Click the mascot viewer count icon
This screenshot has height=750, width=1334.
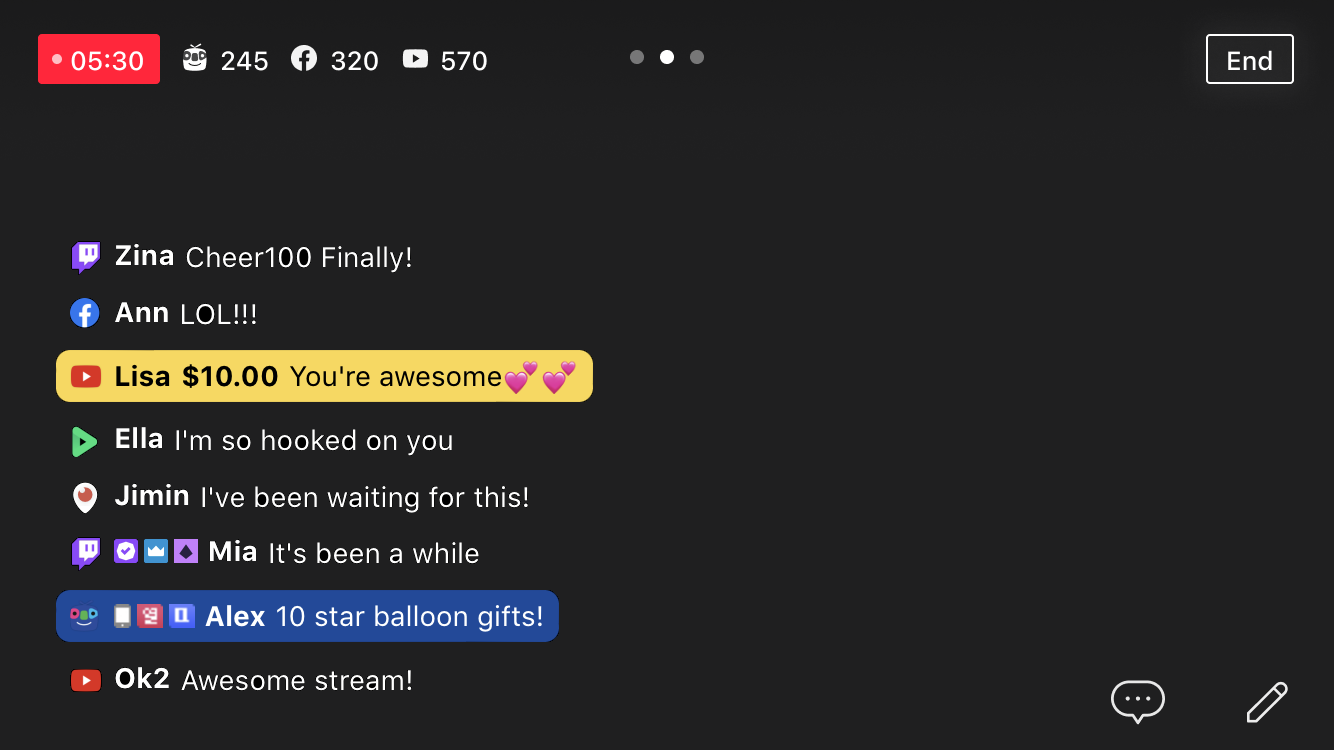click(x=195, y=59)
